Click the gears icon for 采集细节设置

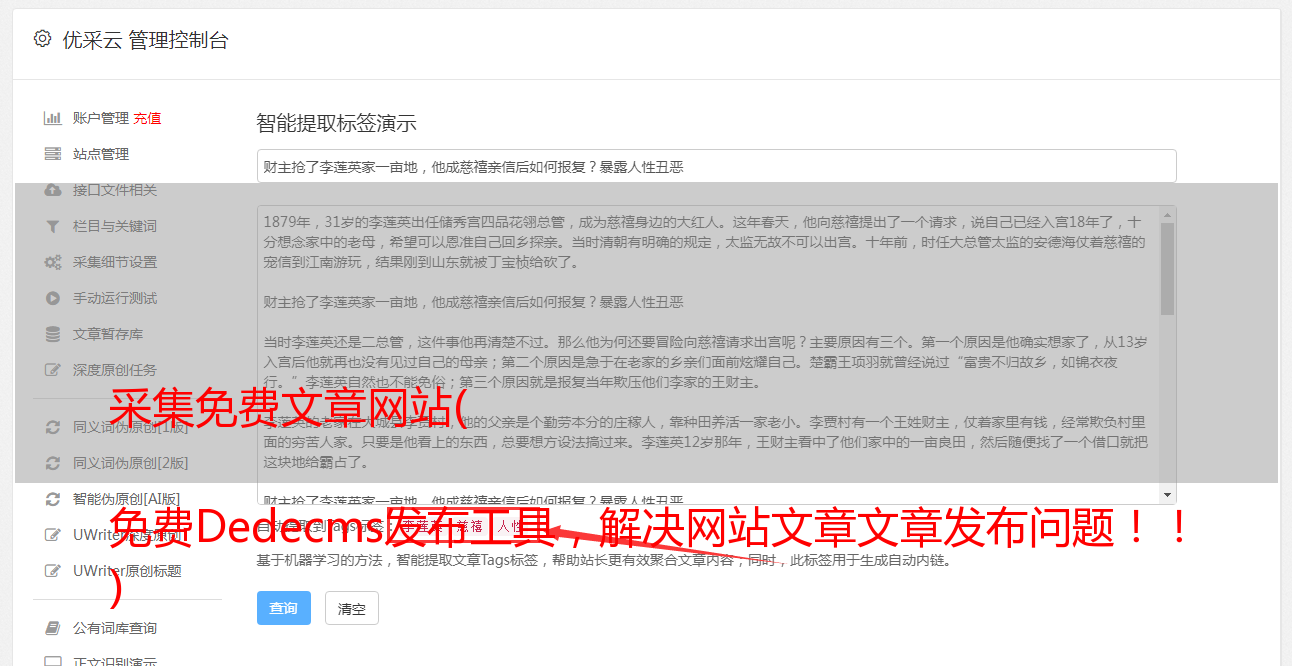coord(53,262)
